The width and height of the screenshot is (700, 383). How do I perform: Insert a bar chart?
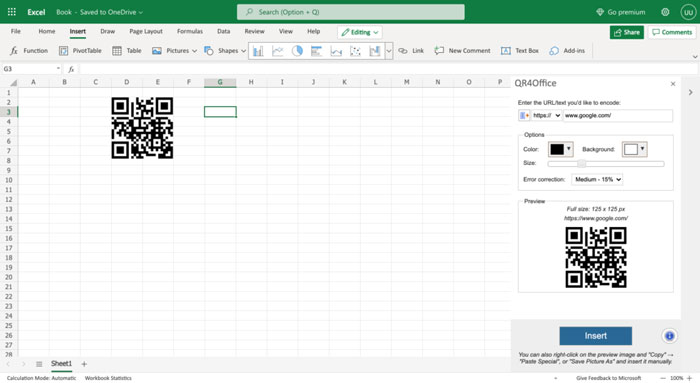317,51
